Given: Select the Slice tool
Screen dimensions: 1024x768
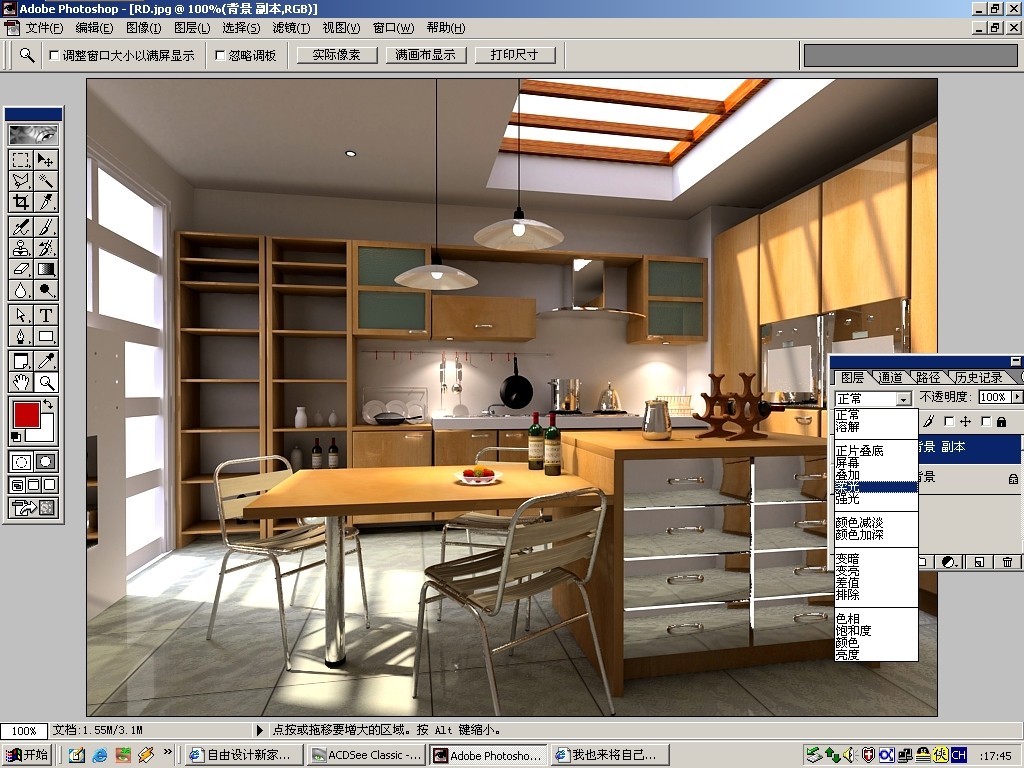Looking at the screenshot, I should [x=46, y=202].
